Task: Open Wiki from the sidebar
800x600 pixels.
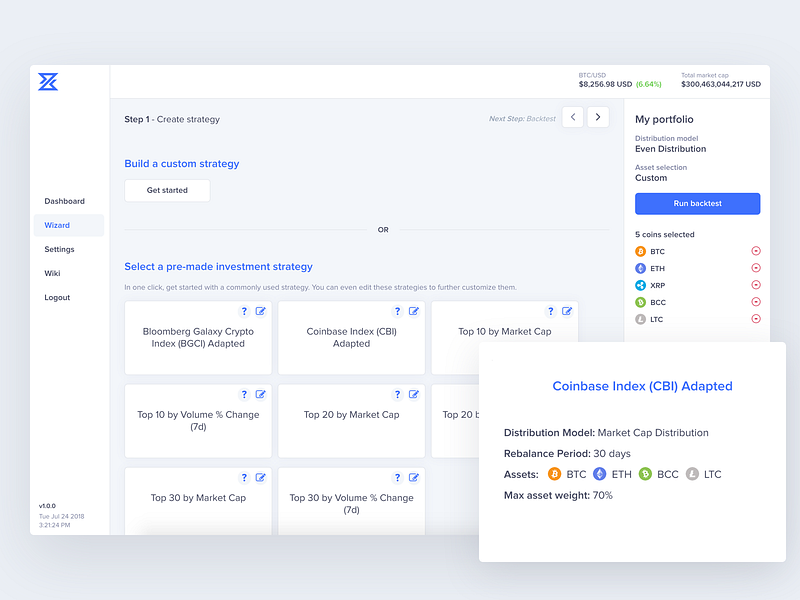Action: (52, 273)
